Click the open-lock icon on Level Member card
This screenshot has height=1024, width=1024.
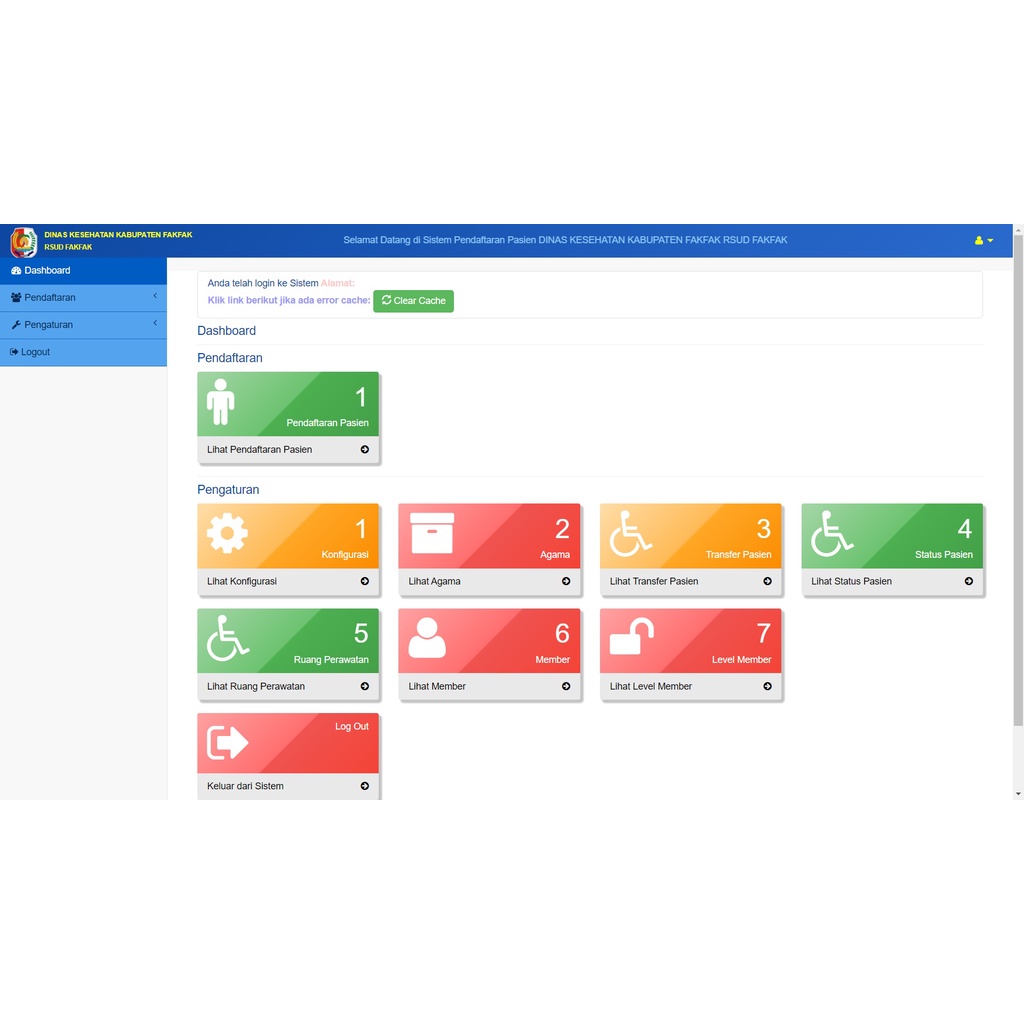629,639
